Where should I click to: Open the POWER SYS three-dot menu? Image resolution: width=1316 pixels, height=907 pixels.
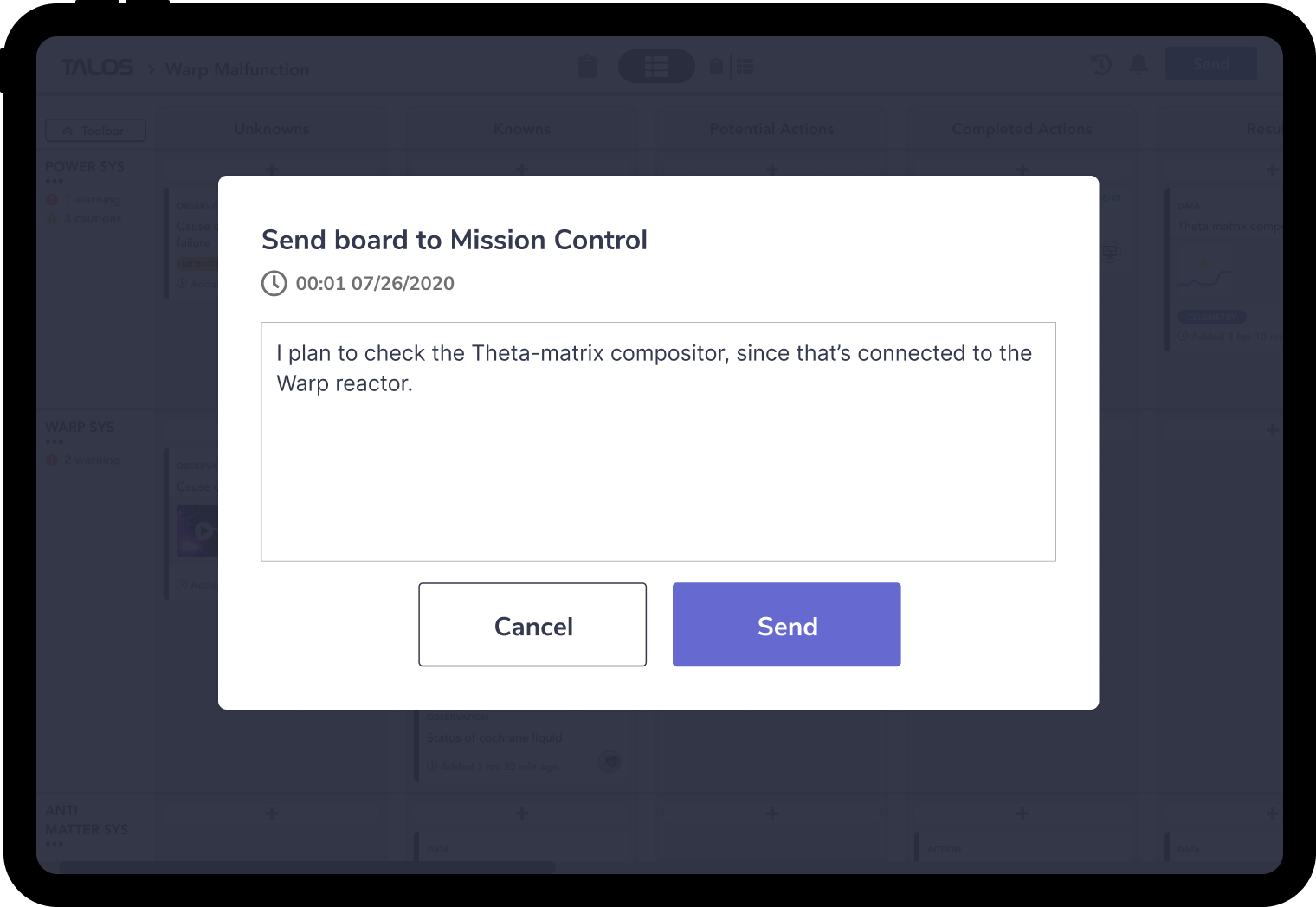tap(55, 182)
